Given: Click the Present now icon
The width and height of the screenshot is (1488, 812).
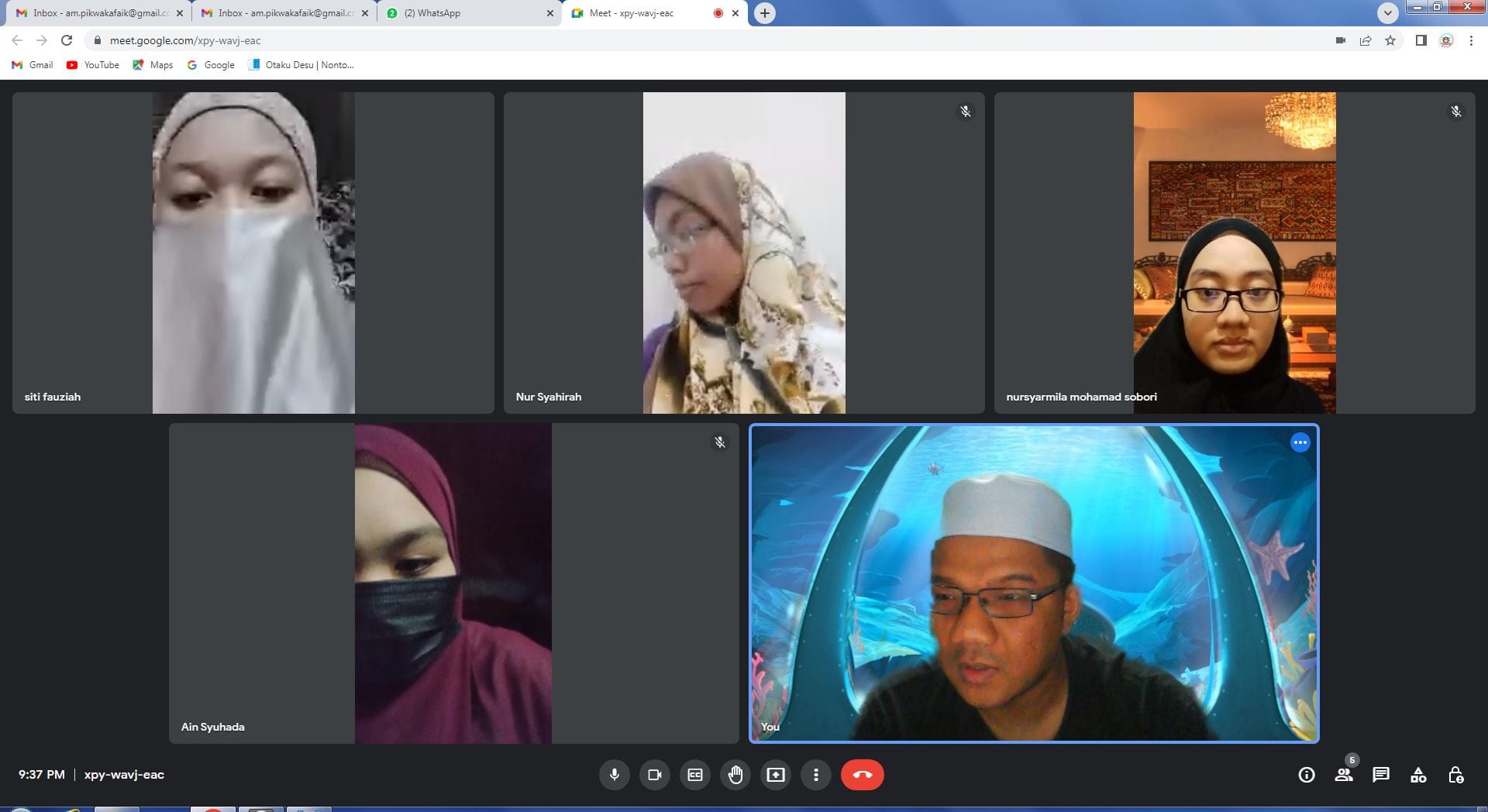Looking at the screenshot, I should point(776,775).
